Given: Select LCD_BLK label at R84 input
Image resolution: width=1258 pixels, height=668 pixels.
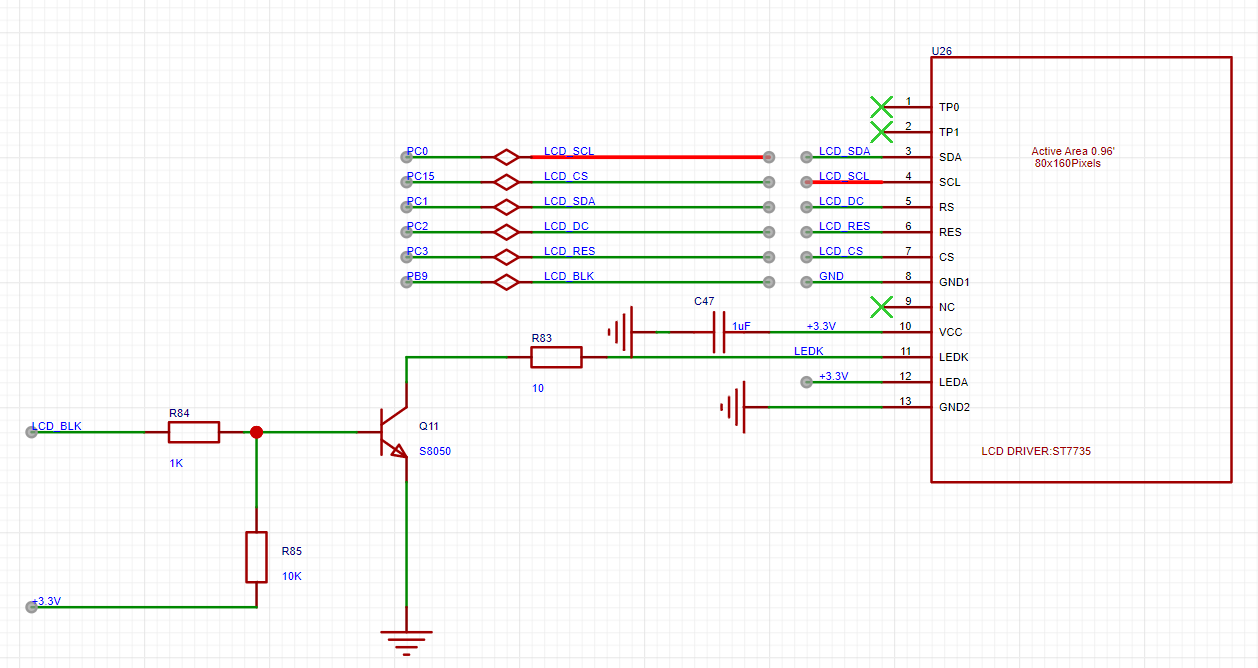Looking at the screenshot, I should (x=57, y=427).
